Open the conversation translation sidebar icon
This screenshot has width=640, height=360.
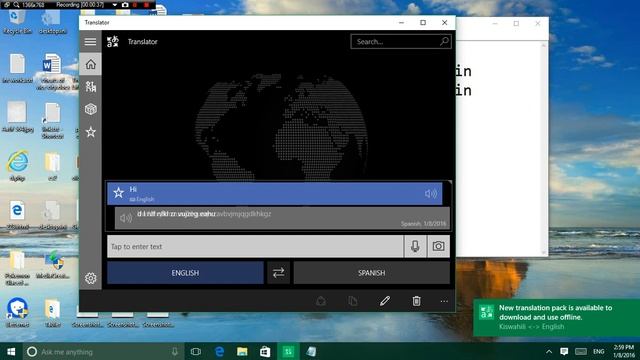click(90, 87)
